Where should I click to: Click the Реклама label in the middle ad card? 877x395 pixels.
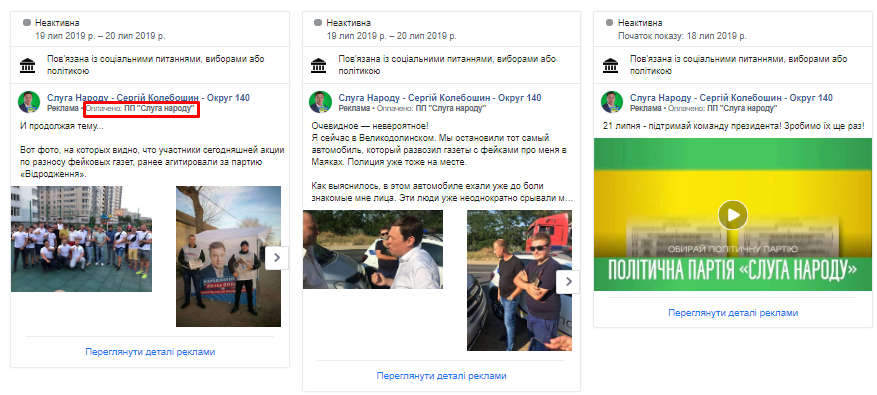(x=355, y=109)
